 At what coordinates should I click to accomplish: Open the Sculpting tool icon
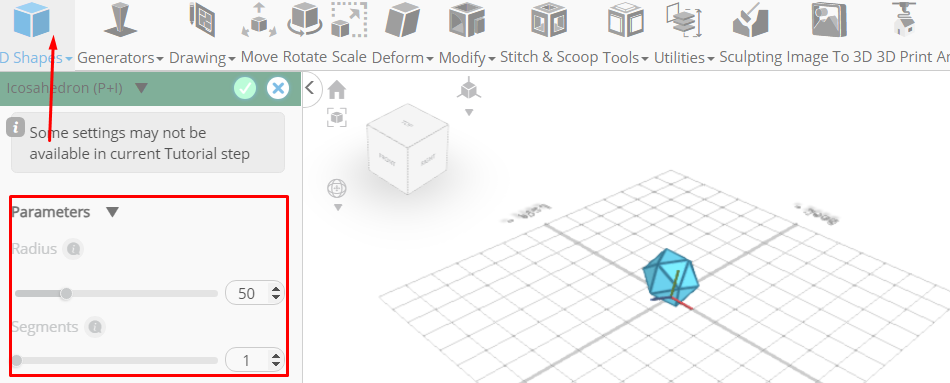pyautogui.click(x=750, y=20)
